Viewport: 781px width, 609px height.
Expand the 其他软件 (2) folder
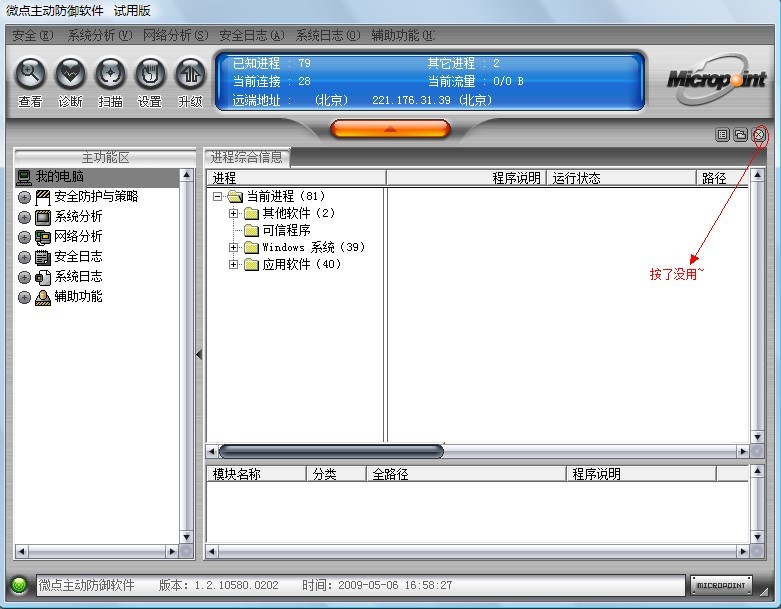pos(233,213)
